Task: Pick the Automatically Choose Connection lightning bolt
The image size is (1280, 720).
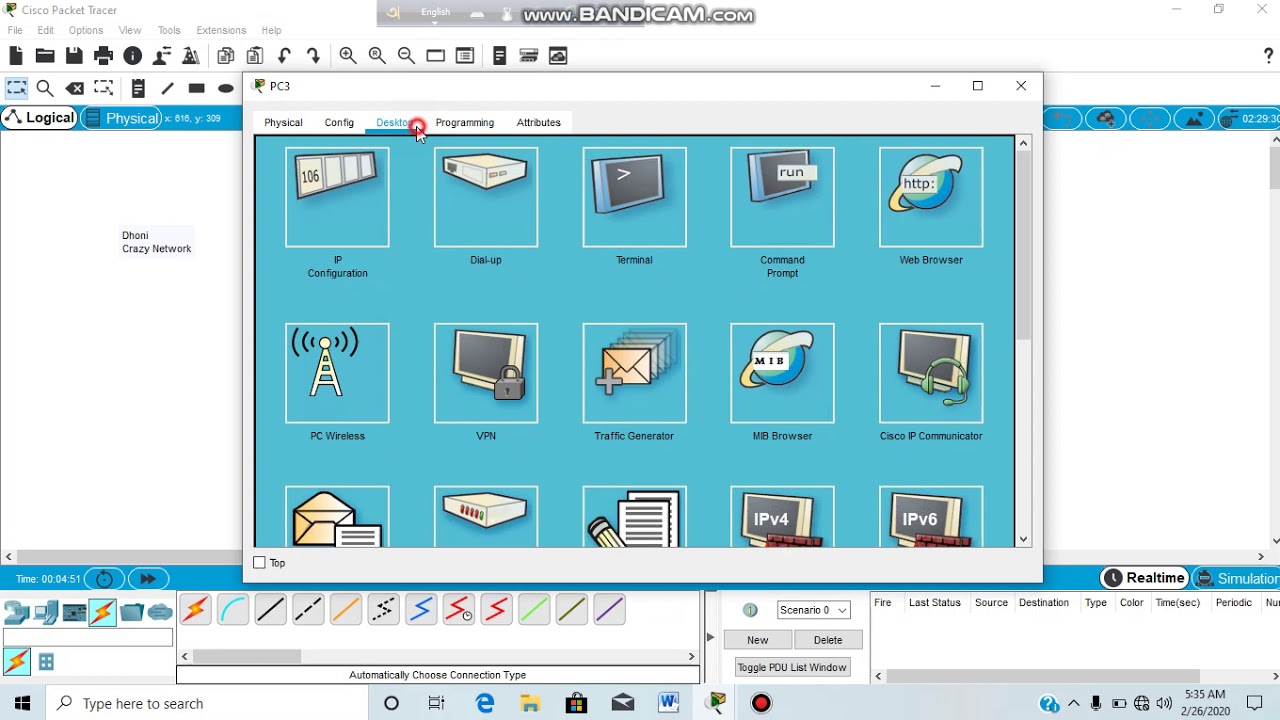Action: pyautogui.click(x=195, y=609)
